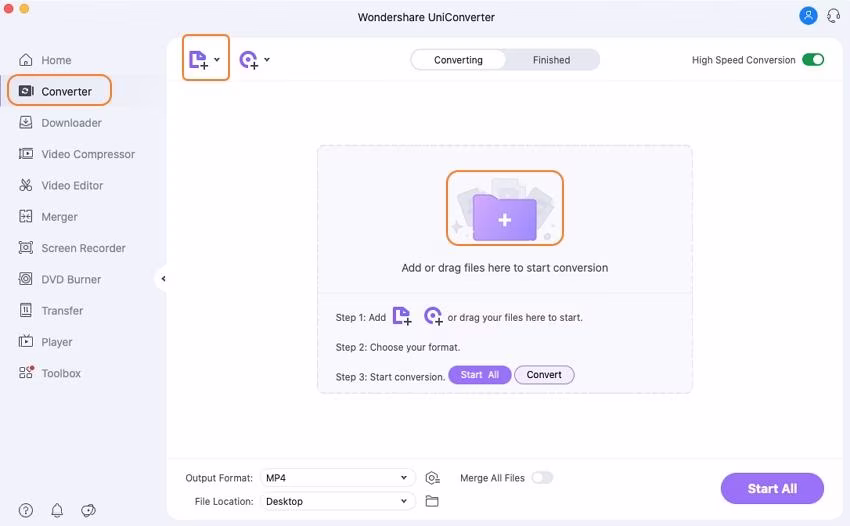The width and height of the screenshot is (850, 526).
Task: Expand the Add Files dropdown arrow
Action: tap(217, 60)
